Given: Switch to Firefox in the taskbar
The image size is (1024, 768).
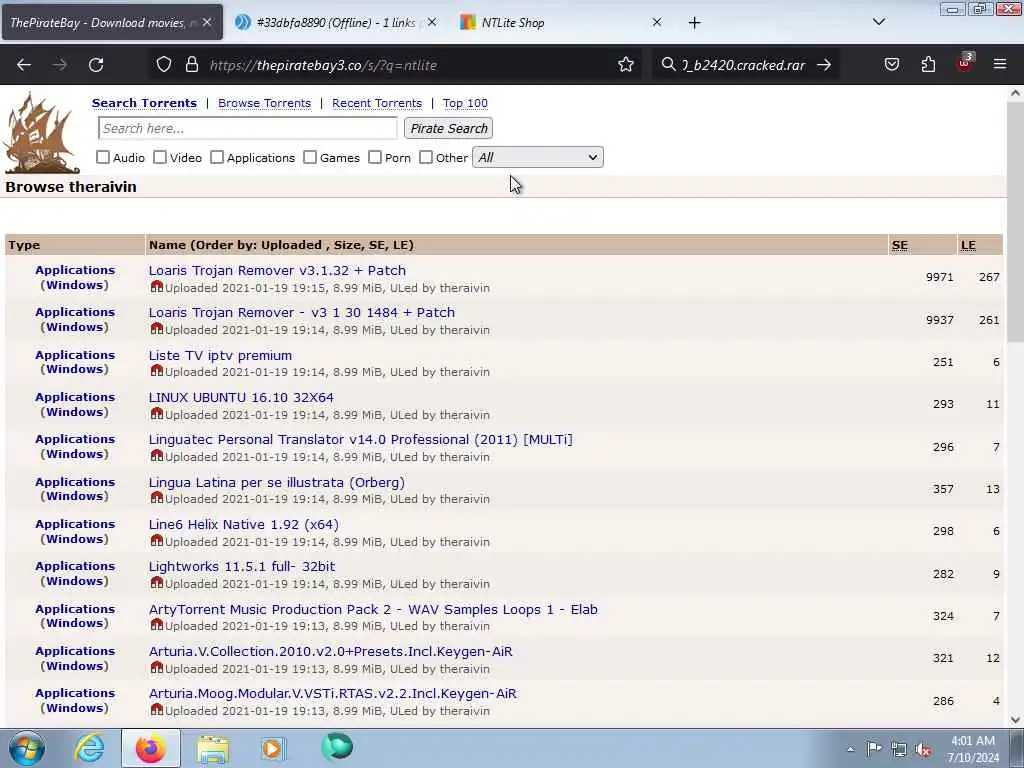Looking at the screenshot, I should click(151, 748).
